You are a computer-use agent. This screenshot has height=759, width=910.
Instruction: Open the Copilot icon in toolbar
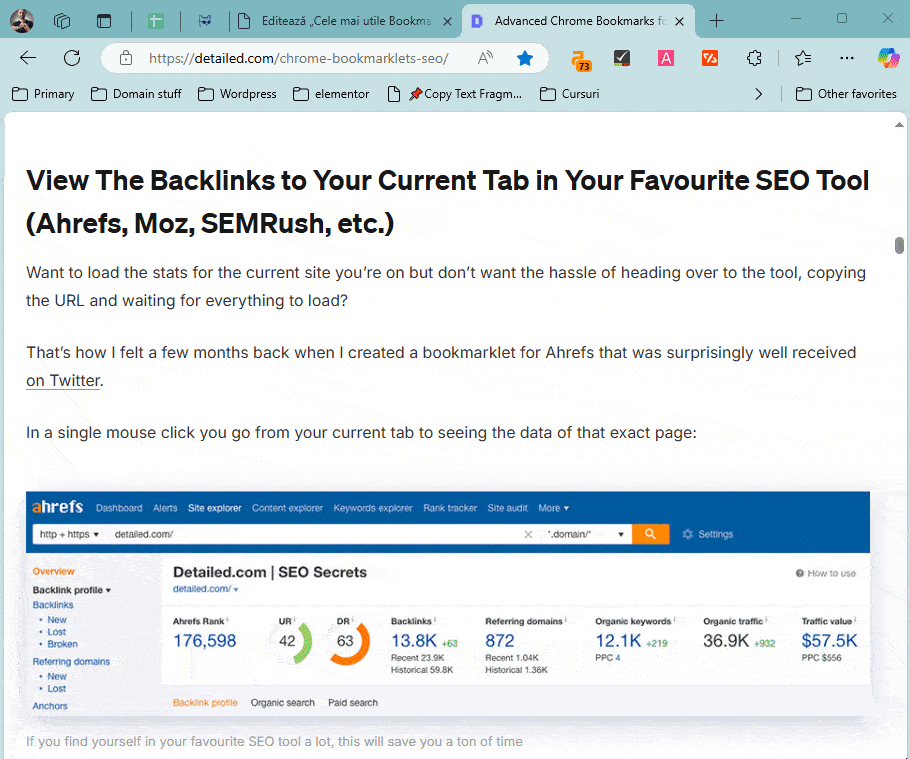click(x=888, y=58)
